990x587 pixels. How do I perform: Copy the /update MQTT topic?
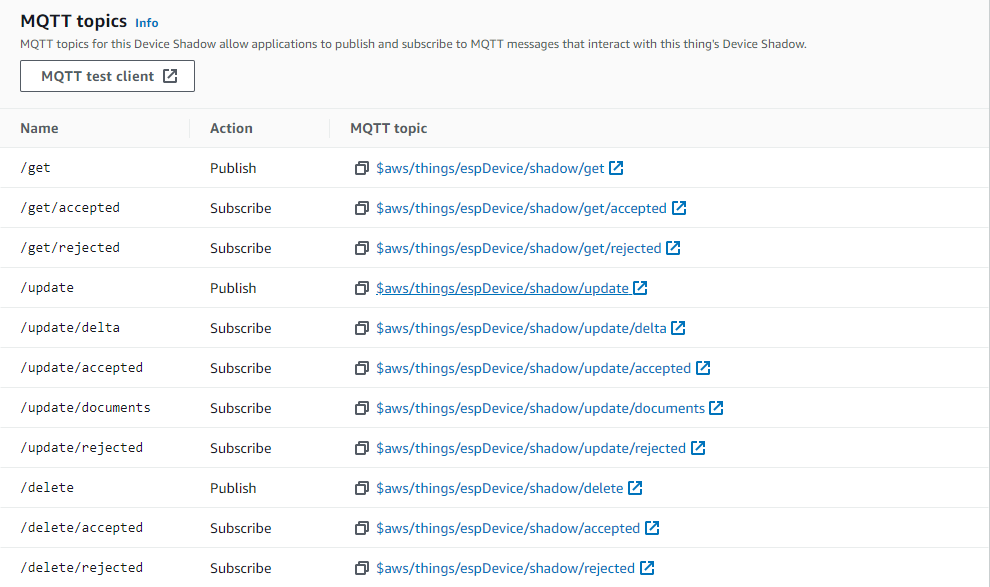[x=361, y=288]
